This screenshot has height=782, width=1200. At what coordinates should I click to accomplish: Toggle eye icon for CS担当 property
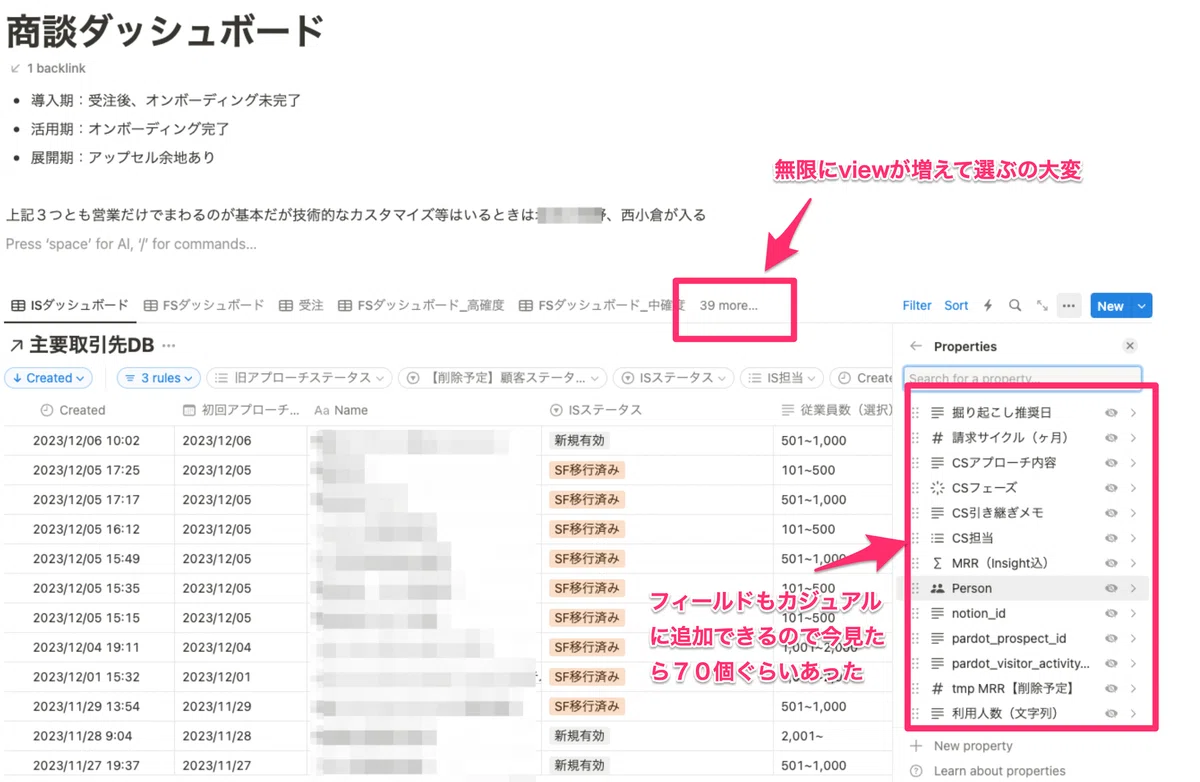1111,538
